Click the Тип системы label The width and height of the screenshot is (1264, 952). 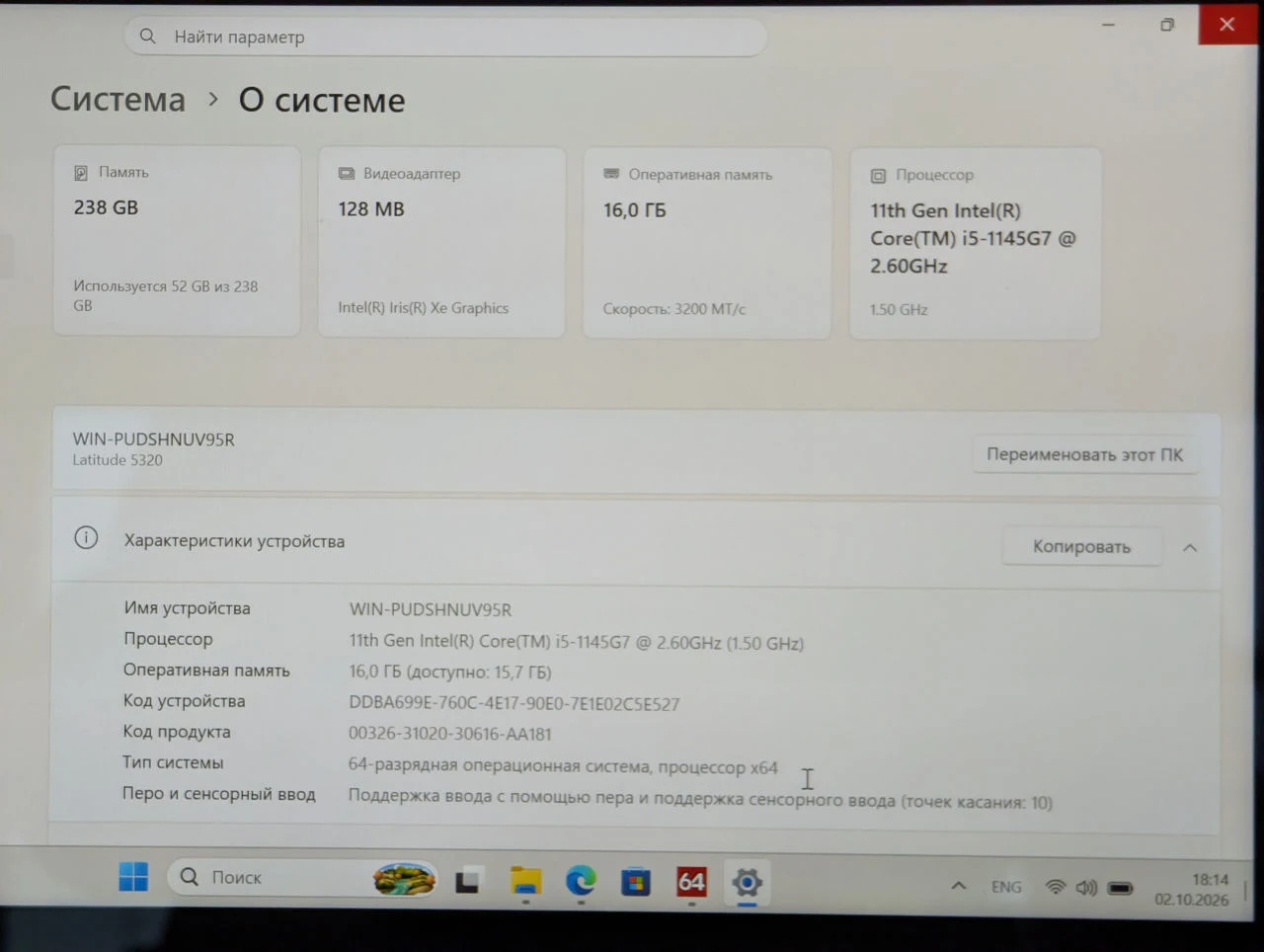pyautogui.click(x=173, y=762)
